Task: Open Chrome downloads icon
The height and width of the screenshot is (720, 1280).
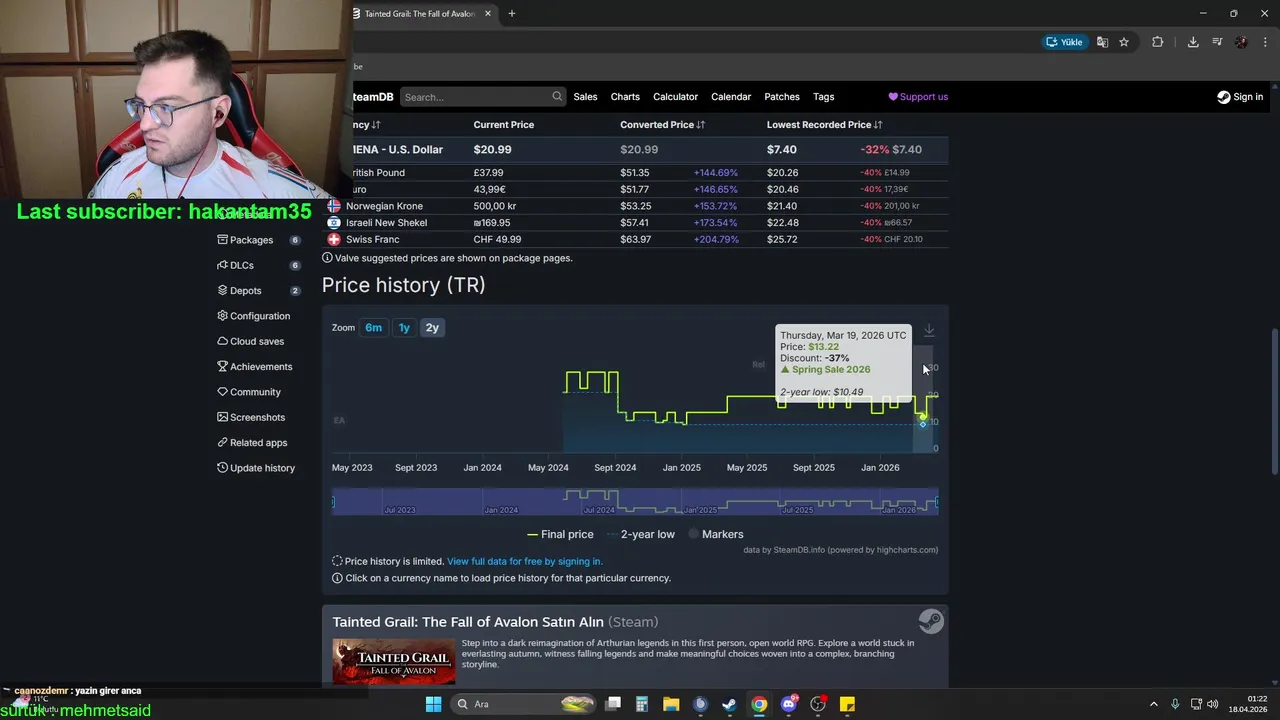Action: click(x=1193, y=42)
